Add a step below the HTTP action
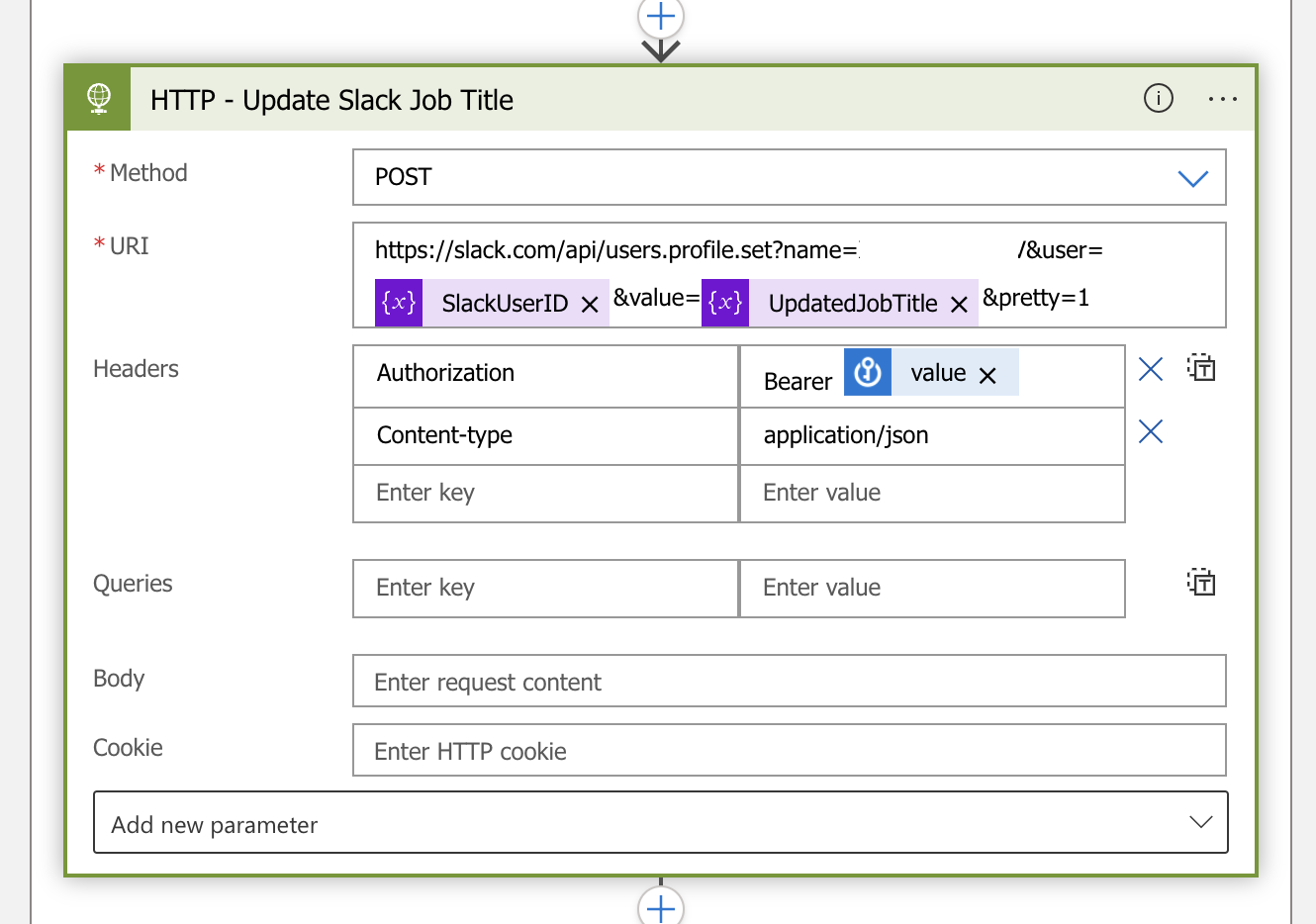This screenshot has height=924, width=1316. (x=660, y=906)
